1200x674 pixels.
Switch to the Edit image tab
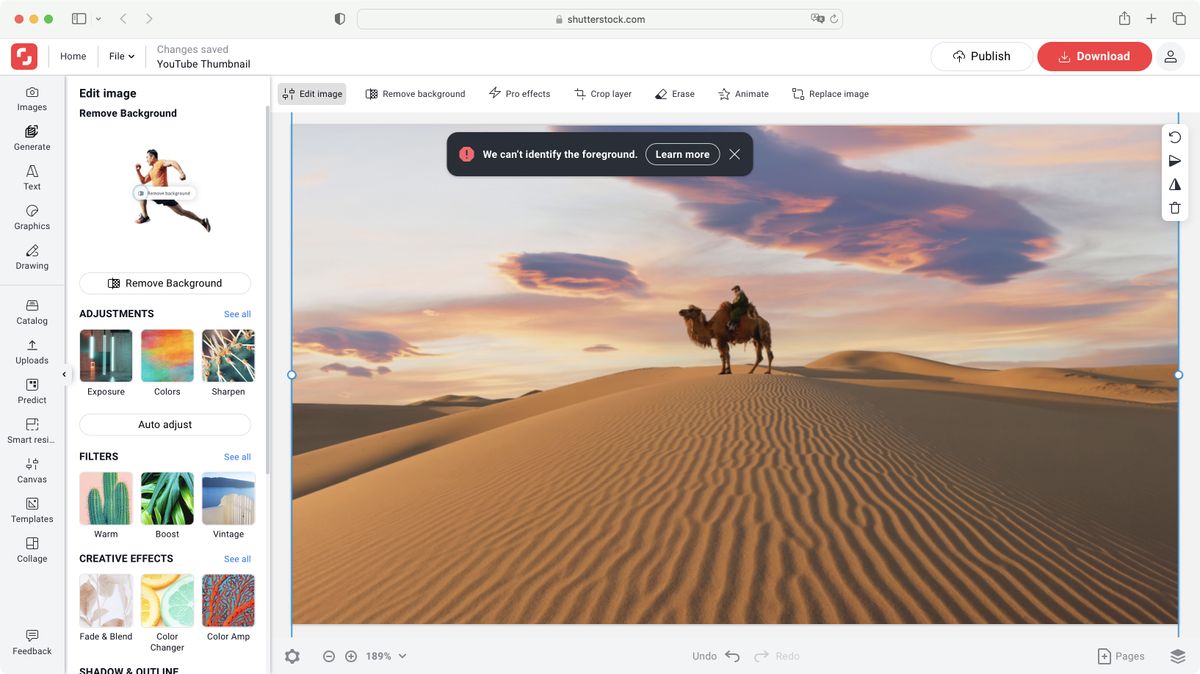pyautogui.click(x=313, y=93)
